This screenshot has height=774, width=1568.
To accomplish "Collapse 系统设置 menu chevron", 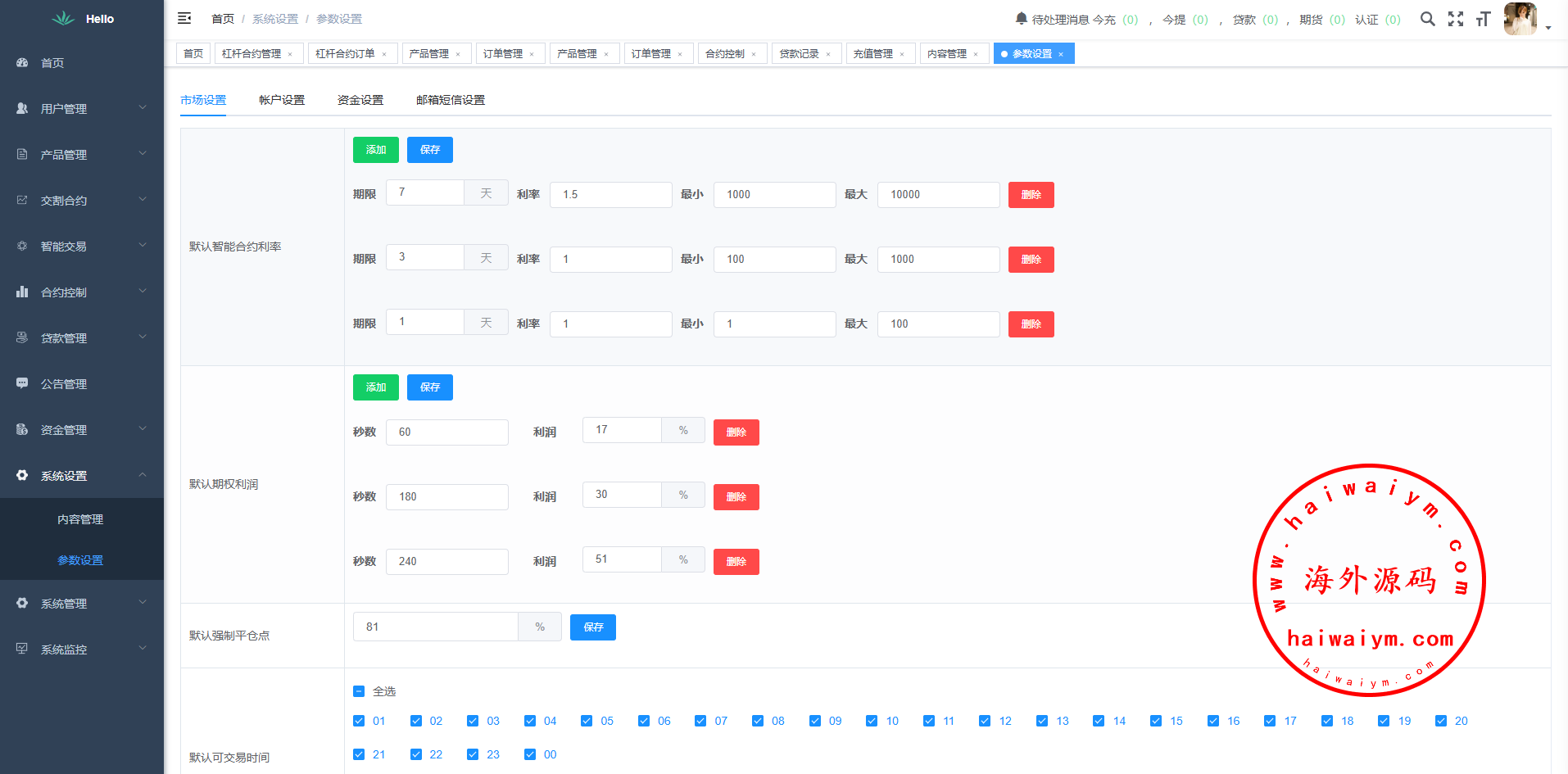I will (x=143, y=474).
